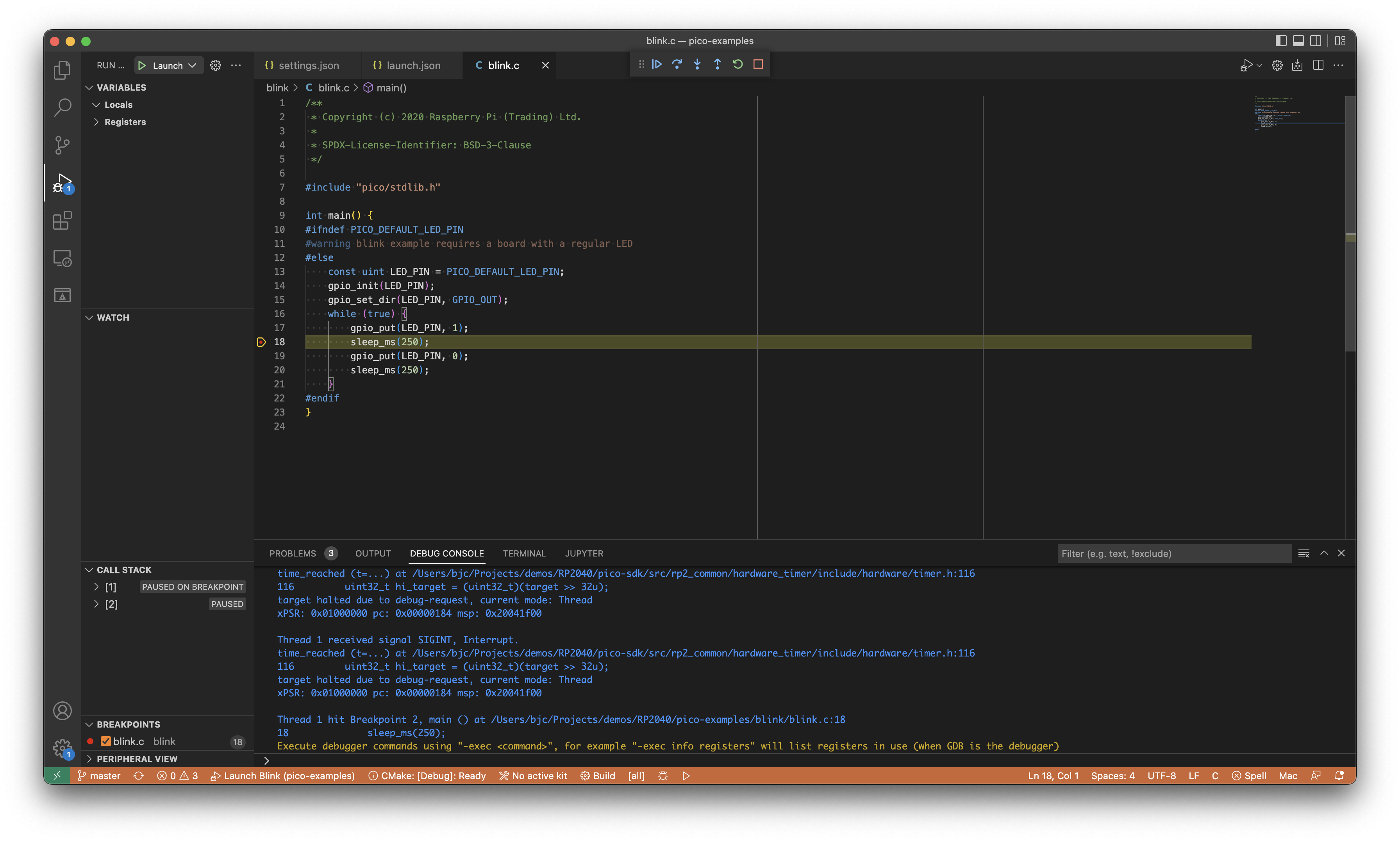This screenshot has height=842, width=1400.
Task: Collapse the WATCH section
Action: tap(89, 318)
